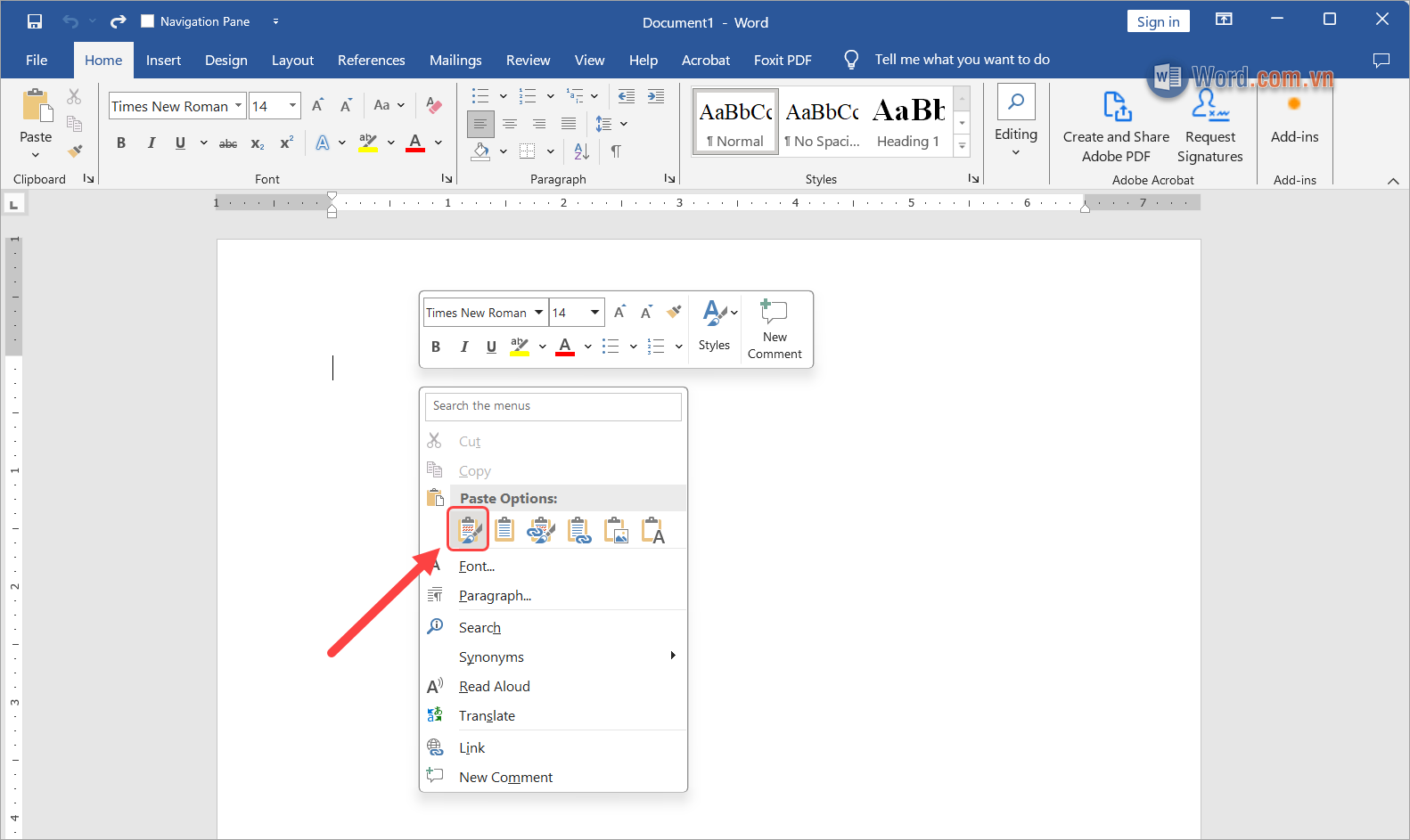Open the Insert ribbon tab
This screenshot has width=1410, height=840.
coord(163,60)
